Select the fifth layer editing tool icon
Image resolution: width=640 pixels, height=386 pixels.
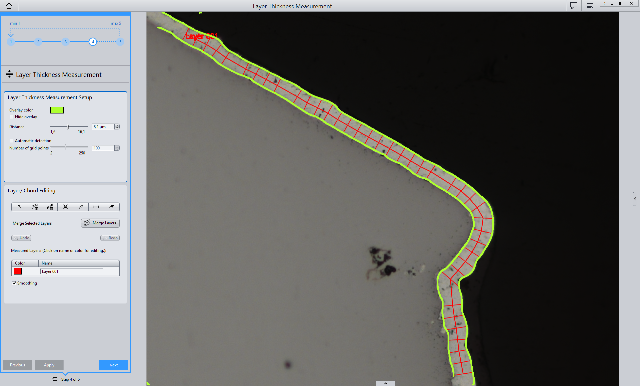[x=81, y=207]
